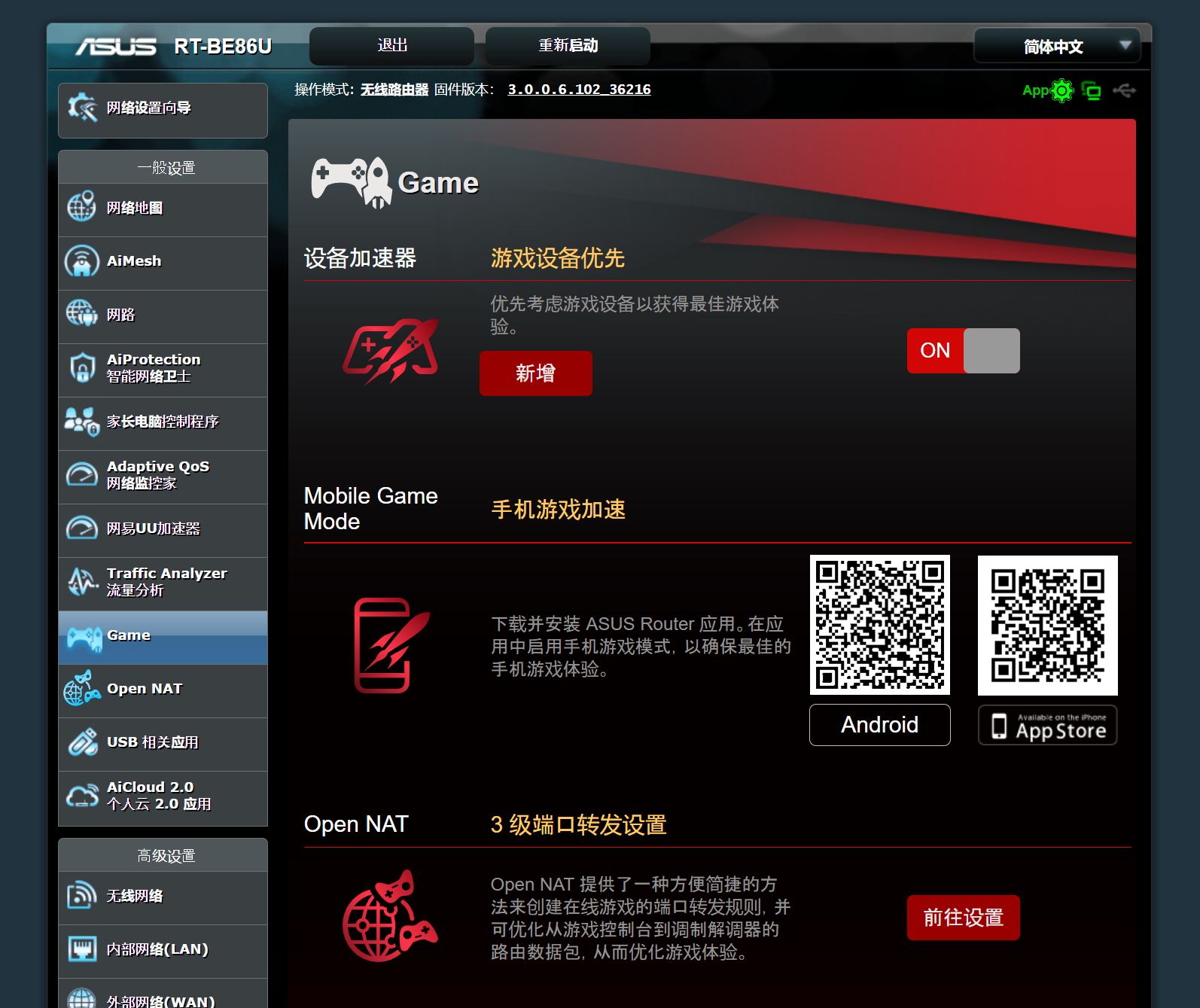This screenshot has height=1008, width=1200.
Task: Click the 退出 logout button
Action: [x=391, y=46]
